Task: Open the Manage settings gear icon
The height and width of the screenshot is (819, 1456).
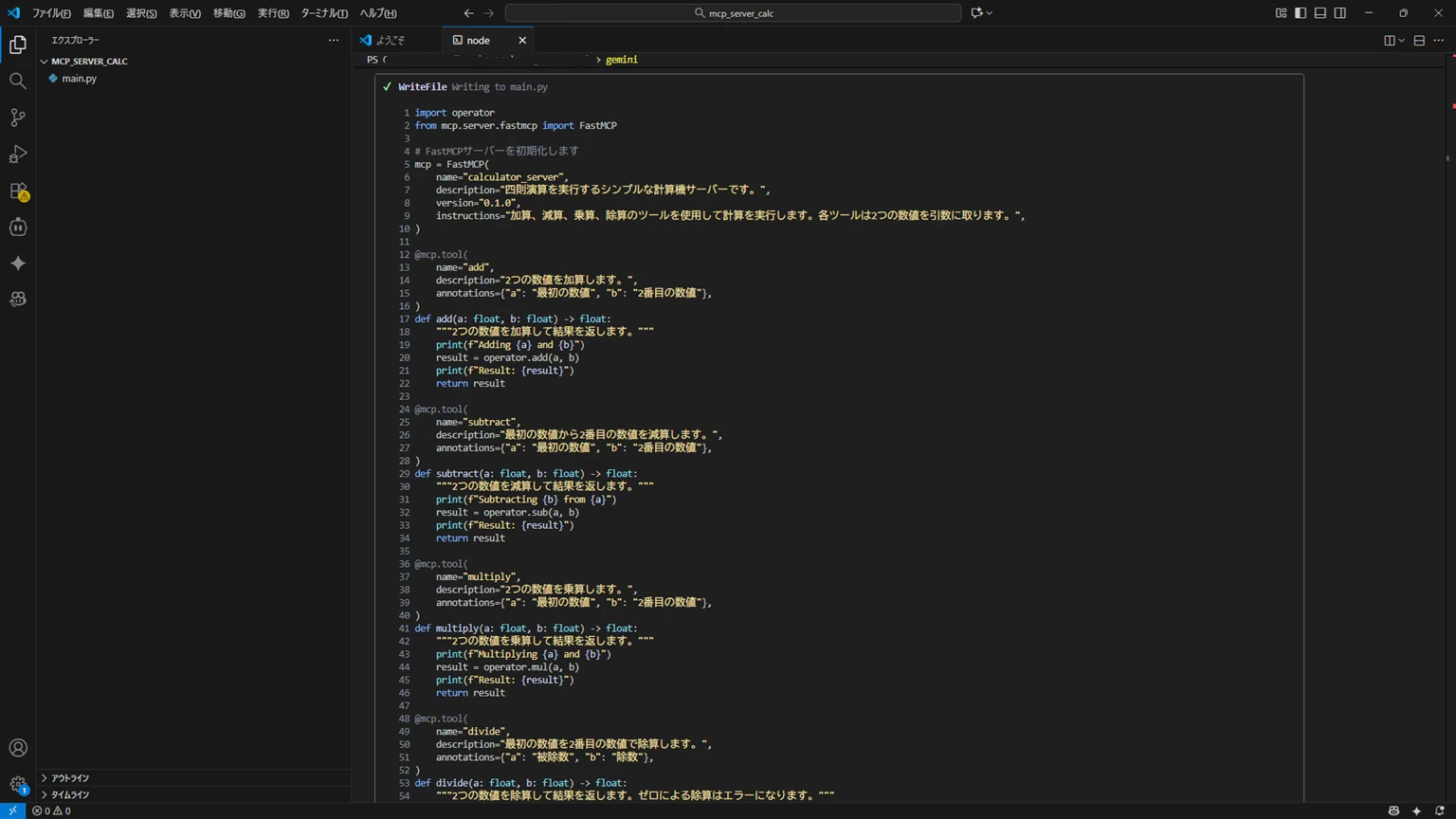Action: pos(18,784)
